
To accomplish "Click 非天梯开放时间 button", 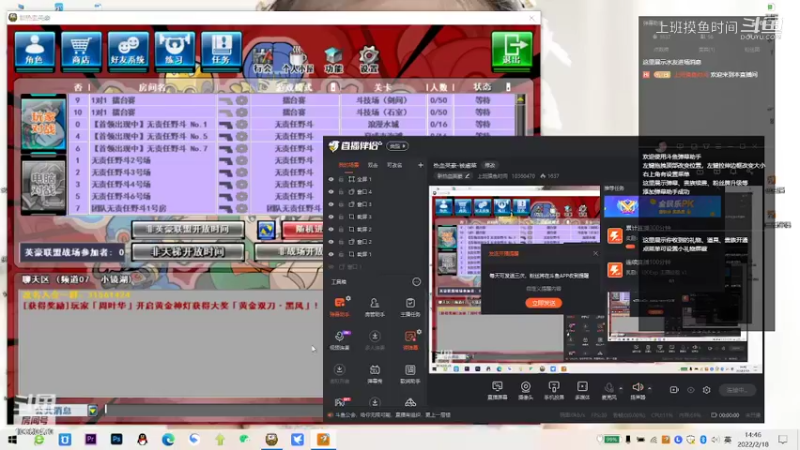I will [x=186, y=252].
